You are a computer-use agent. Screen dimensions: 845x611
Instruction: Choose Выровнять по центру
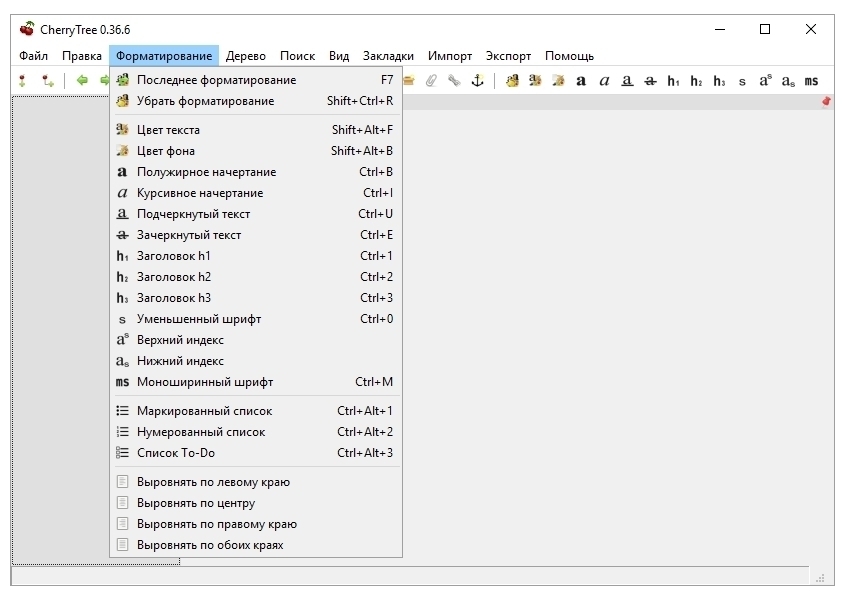pos(255,503)
